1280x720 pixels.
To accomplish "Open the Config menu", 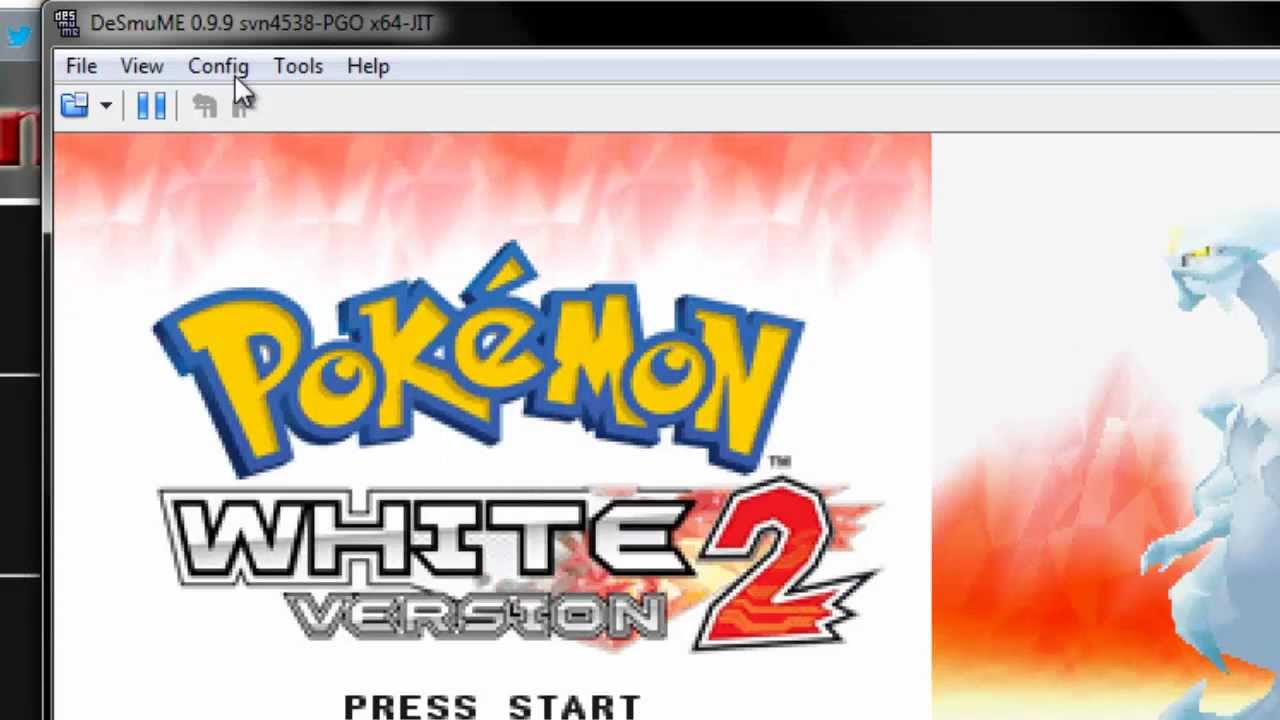I will click(x=218, y=66).
